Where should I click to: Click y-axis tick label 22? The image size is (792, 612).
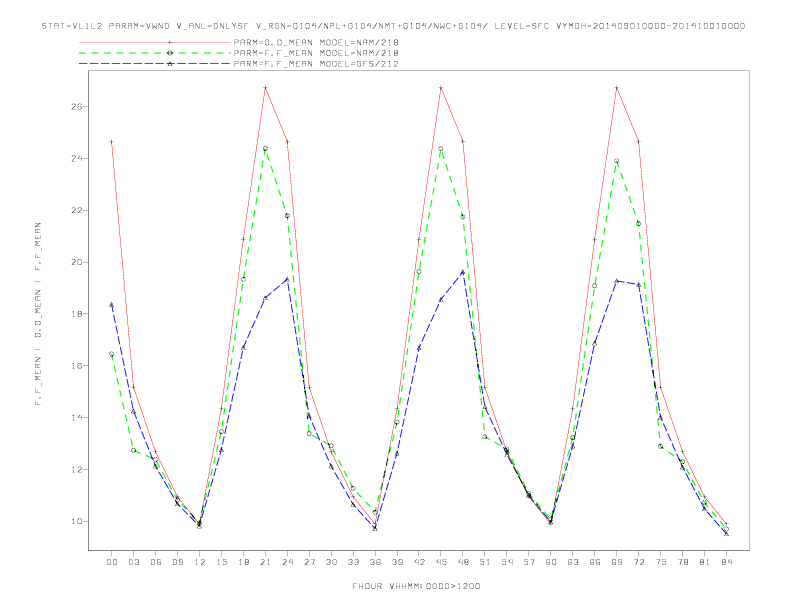[x=77, y=211]
